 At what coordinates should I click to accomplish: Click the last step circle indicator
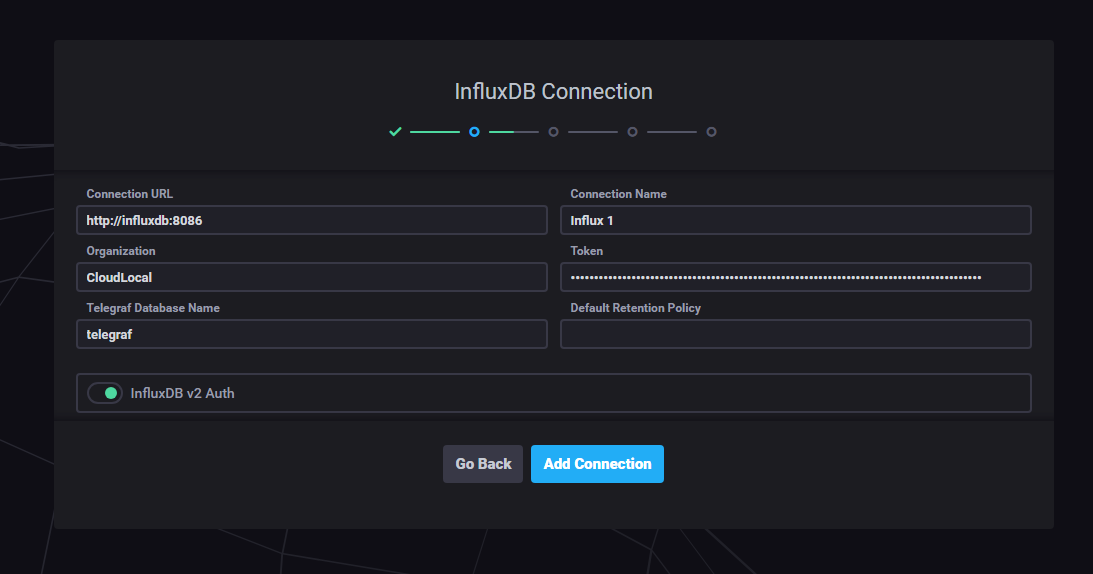click(x=711, y=132)
